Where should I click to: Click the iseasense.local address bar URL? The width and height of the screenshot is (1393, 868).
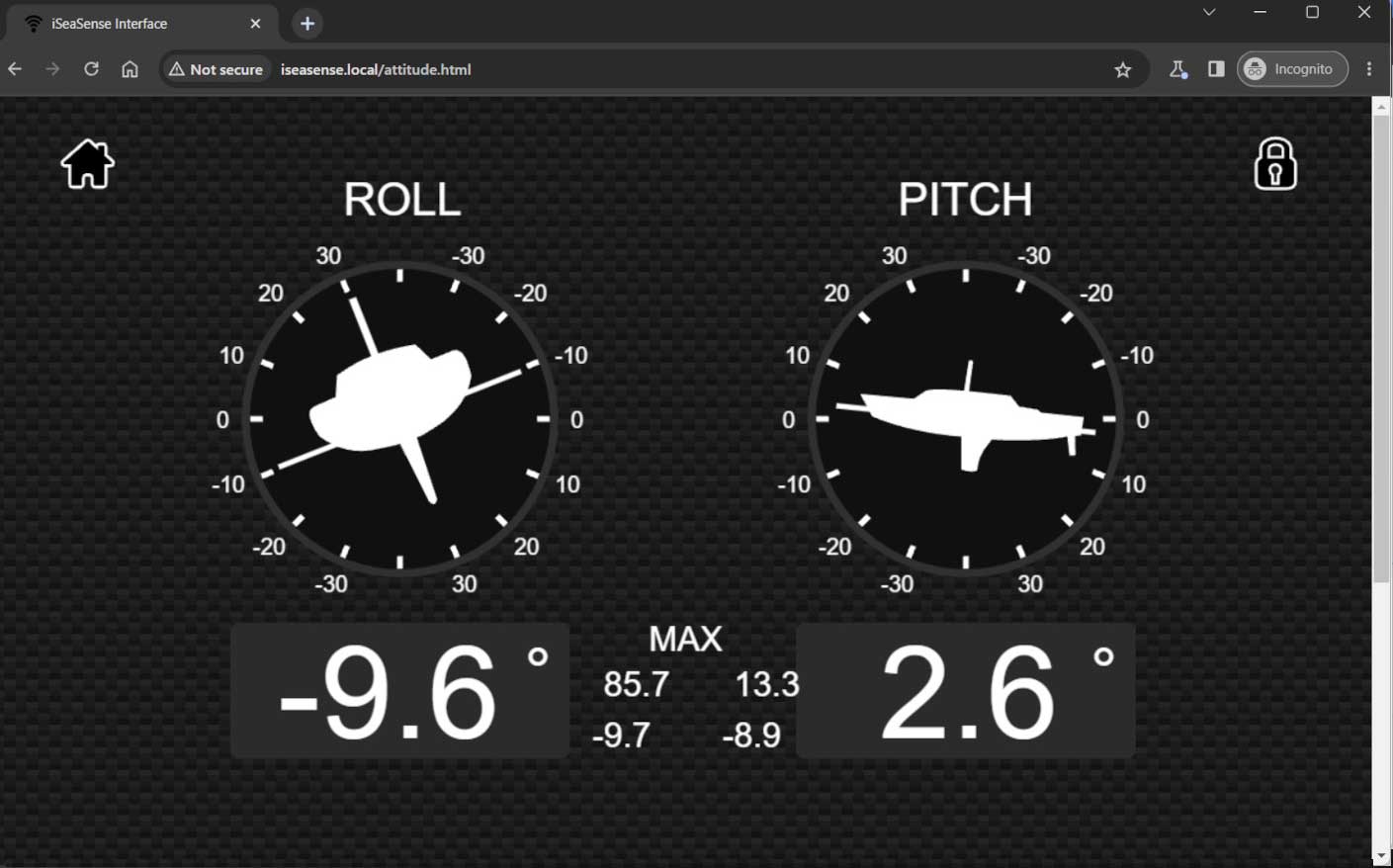tap(377, 69)
